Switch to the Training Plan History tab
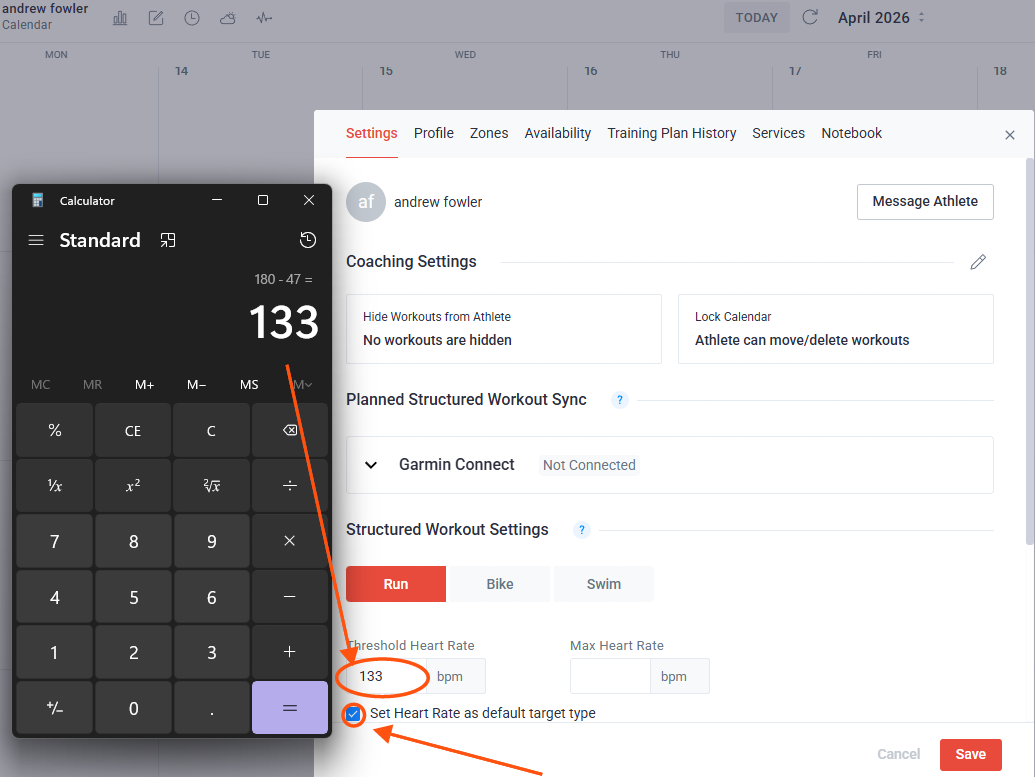This screenshot has height=777, width=1035. click(x=671, y=133)
